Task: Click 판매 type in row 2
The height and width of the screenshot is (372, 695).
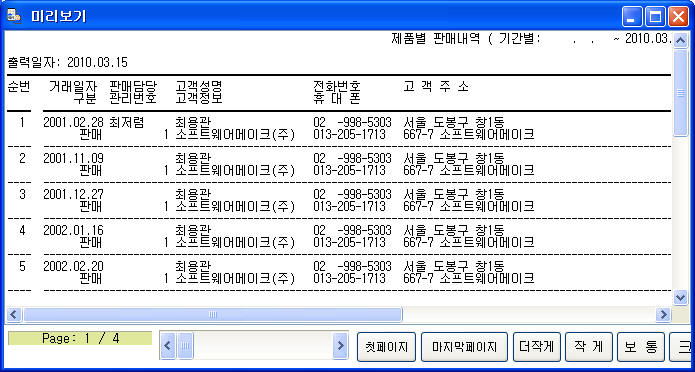Action: coord(90,170)
